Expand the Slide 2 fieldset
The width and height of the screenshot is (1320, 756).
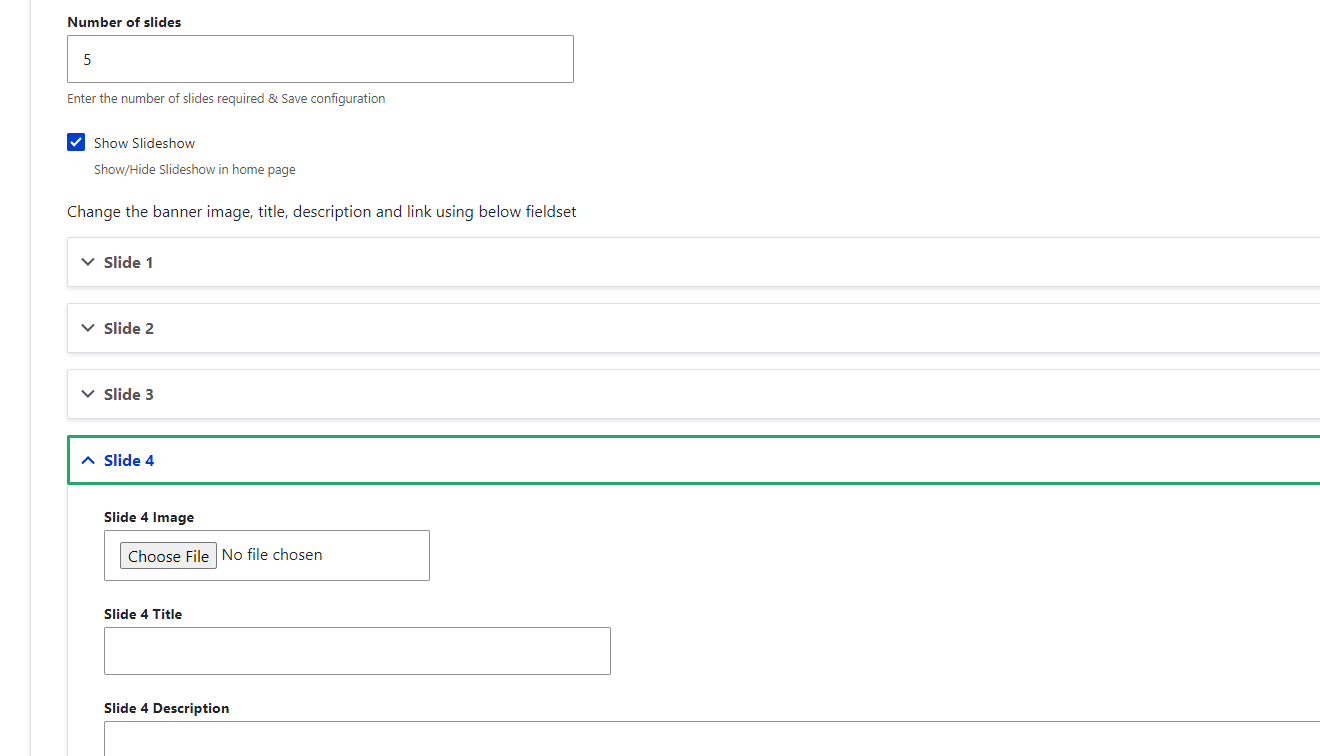128,328
